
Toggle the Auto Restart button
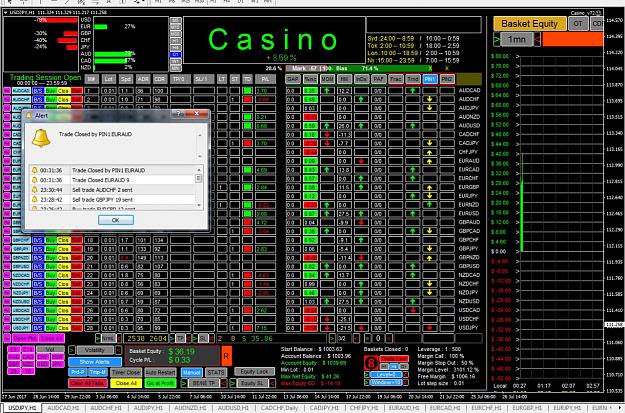tap(160, 372)
